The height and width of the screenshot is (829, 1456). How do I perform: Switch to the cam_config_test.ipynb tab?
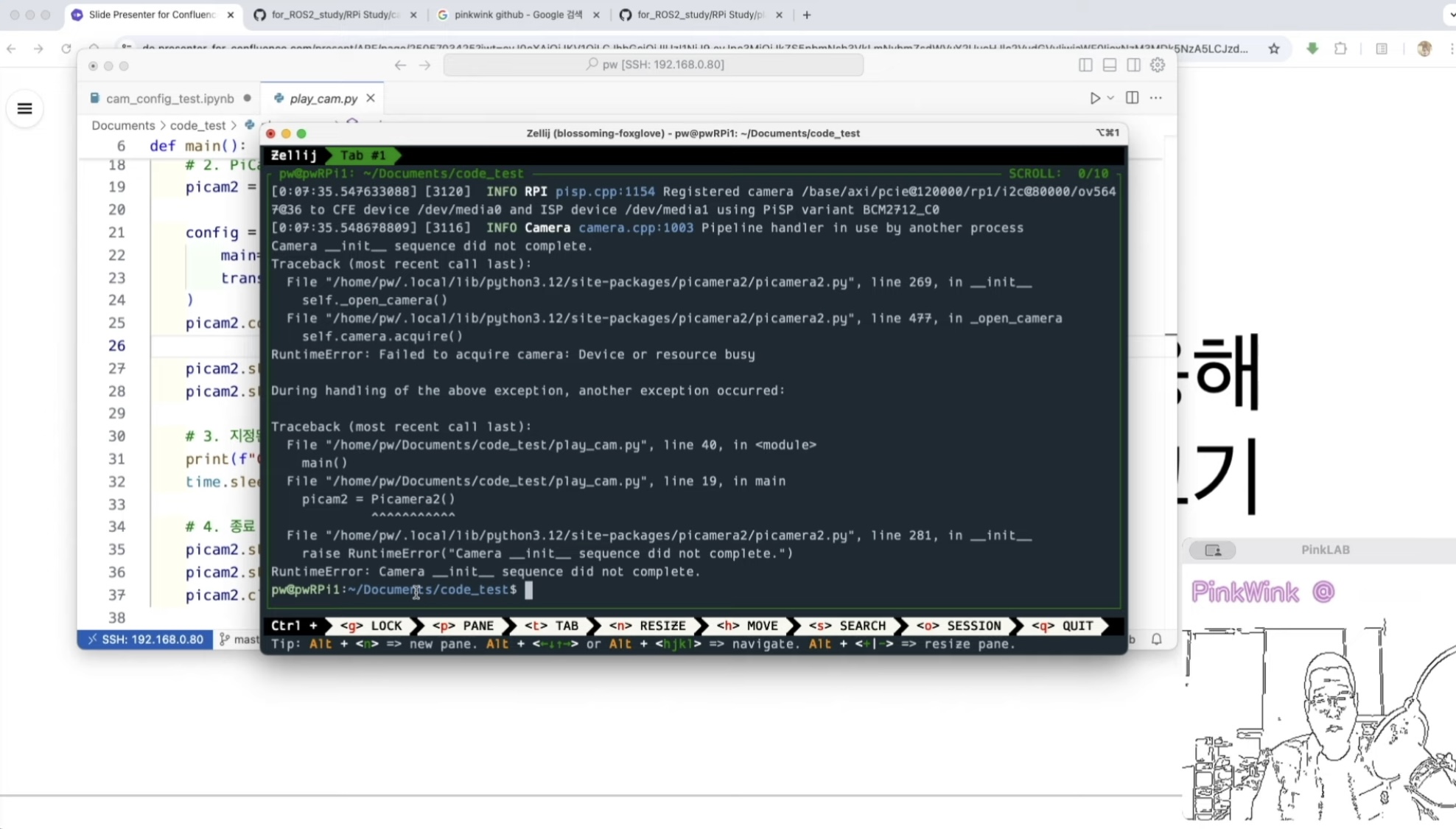[169, 98]
